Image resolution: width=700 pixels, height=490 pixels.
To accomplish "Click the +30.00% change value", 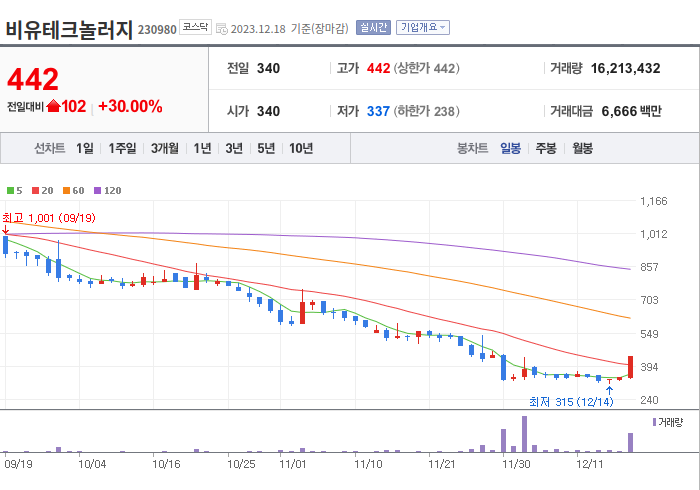I will tap(130, 106).
